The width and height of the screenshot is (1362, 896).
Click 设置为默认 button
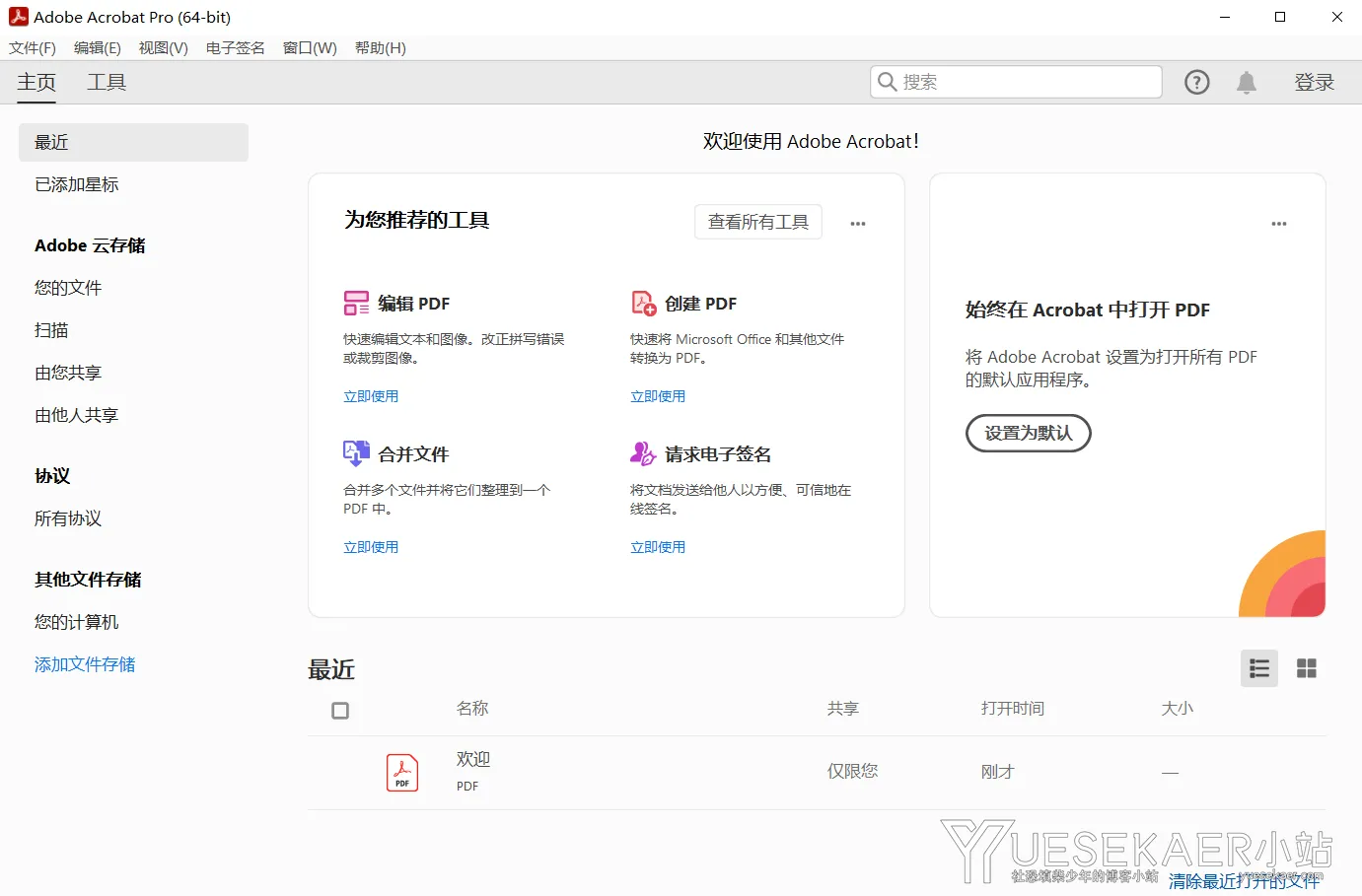coord(1029,434)
